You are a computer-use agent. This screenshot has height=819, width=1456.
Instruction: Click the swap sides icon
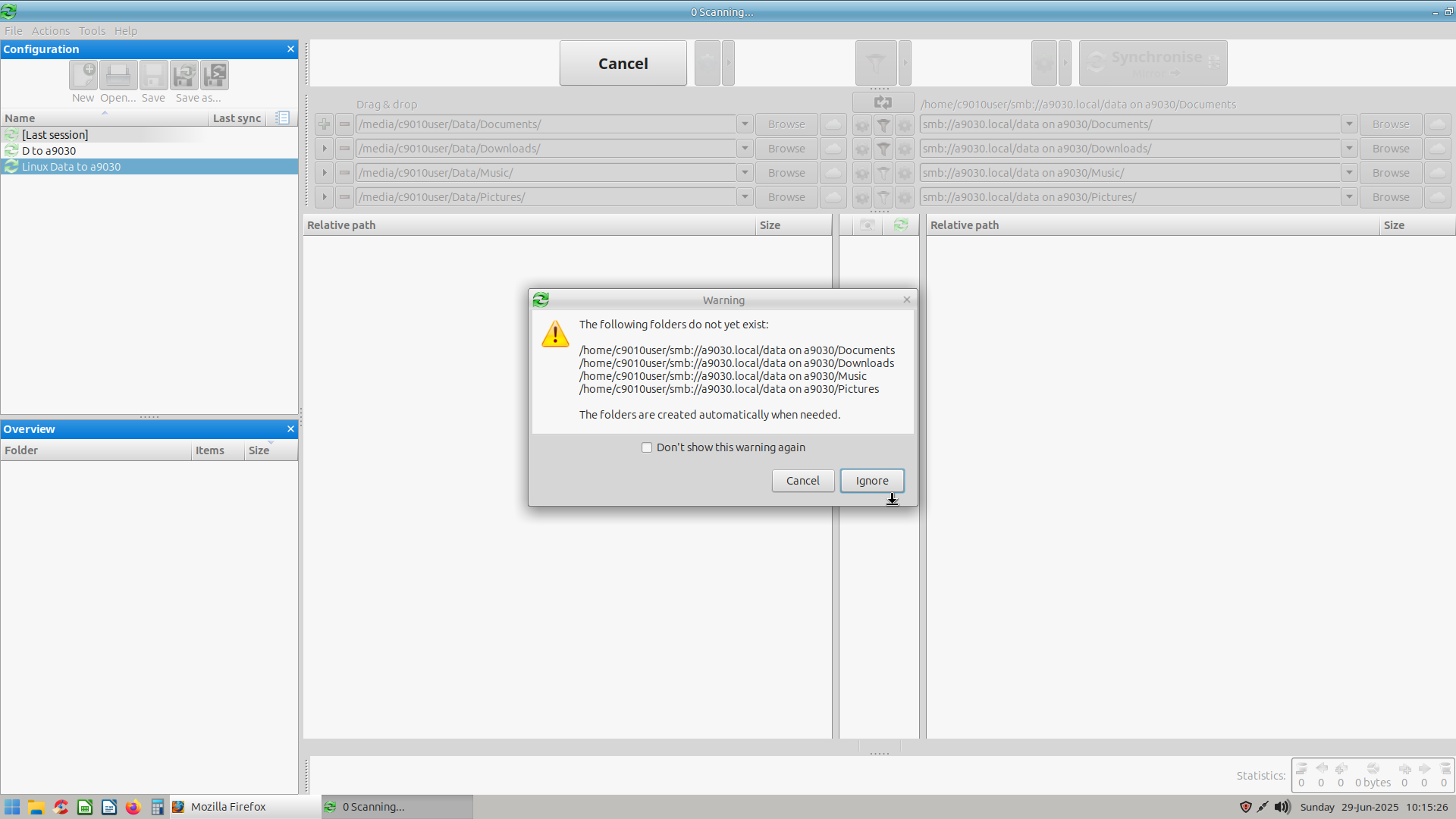[883, 102]
